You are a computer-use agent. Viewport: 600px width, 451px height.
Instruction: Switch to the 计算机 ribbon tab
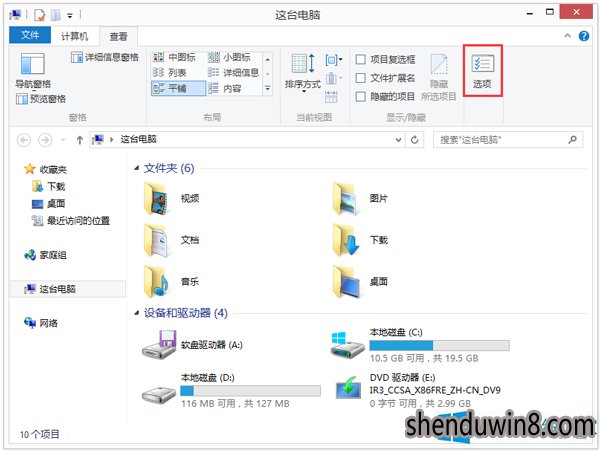75,36
